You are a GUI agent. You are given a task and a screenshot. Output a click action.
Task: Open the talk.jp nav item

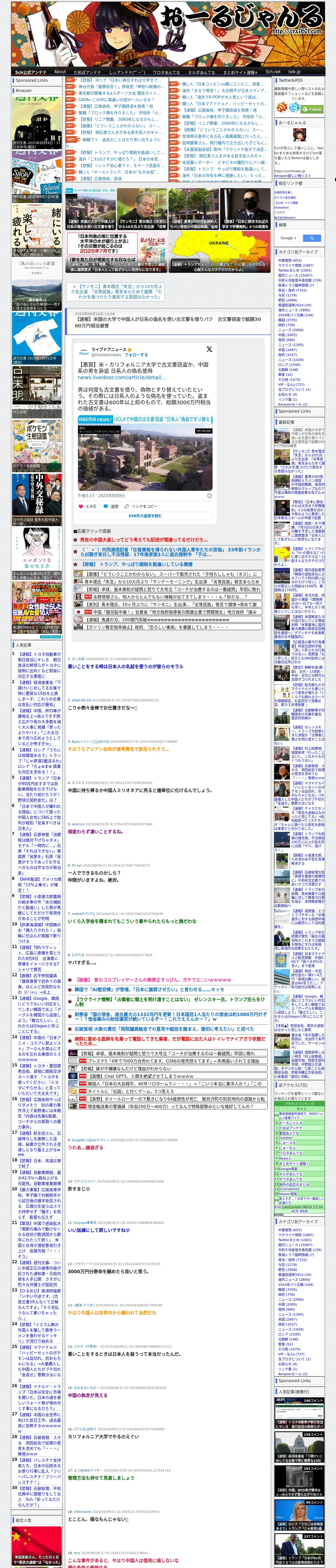pos(295,72)
